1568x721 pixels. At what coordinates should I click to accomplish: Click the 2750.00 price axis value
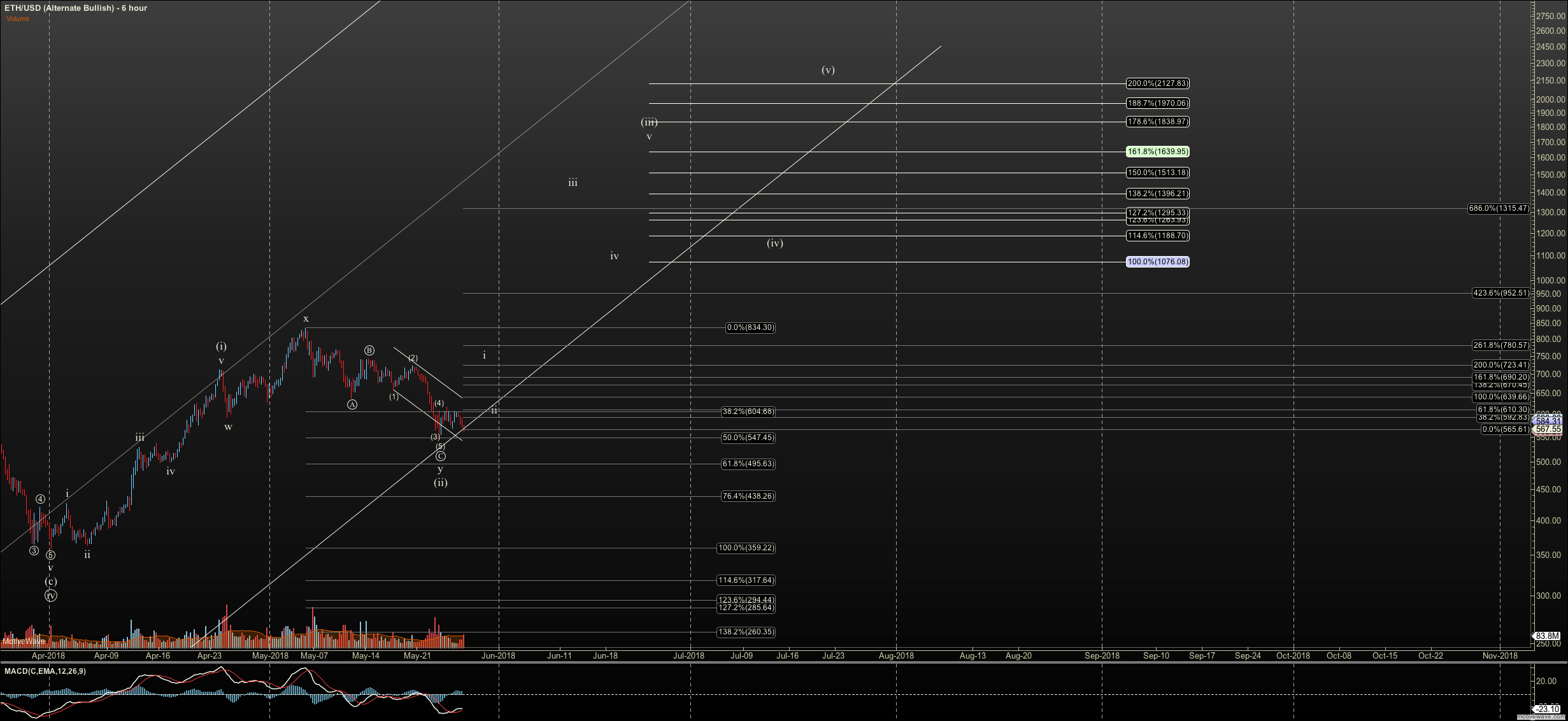point(1550,16)
